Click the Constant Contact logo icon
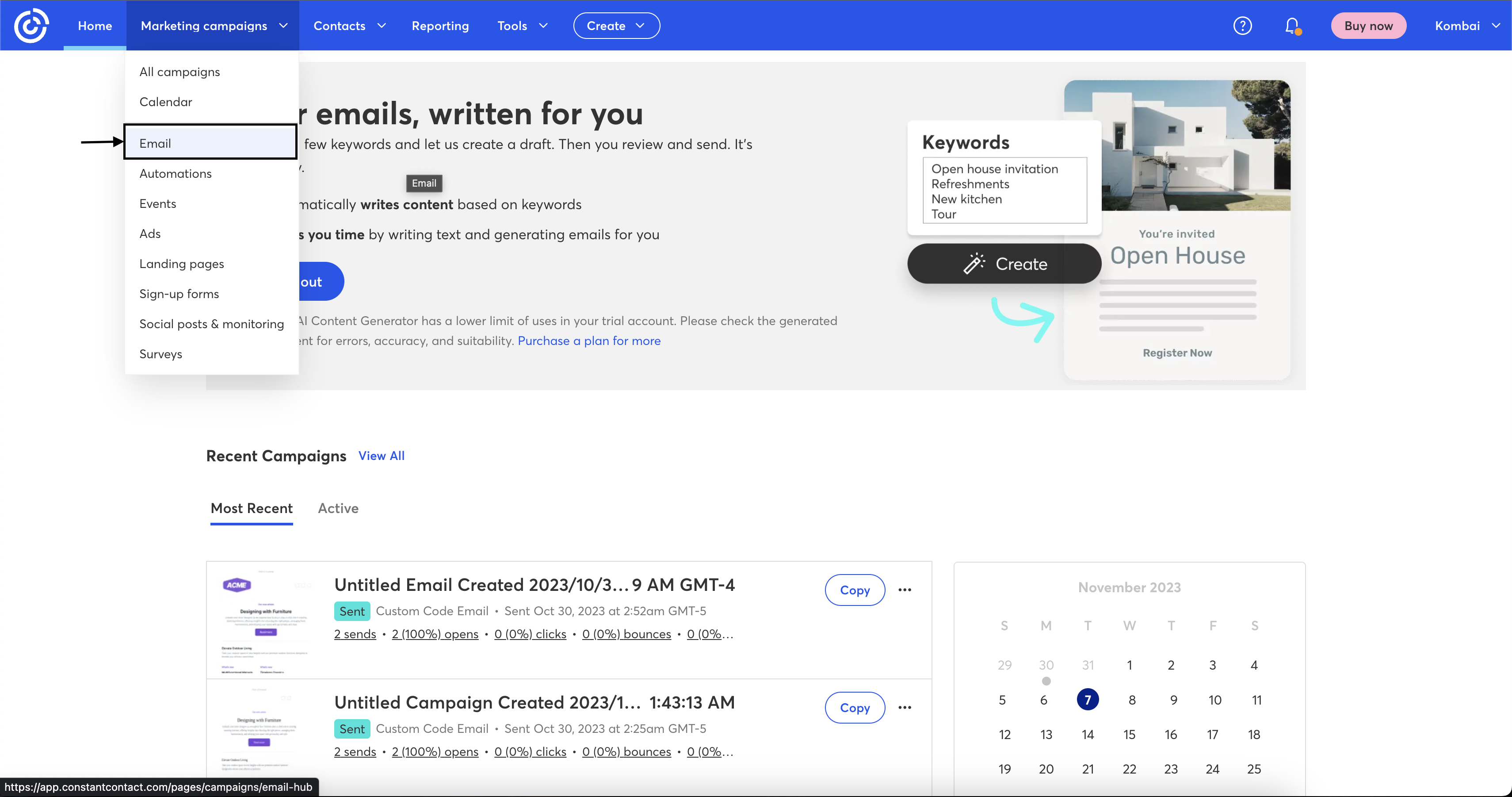The width and height of the screenshot is (1512, 797). (x=31, y=25)
